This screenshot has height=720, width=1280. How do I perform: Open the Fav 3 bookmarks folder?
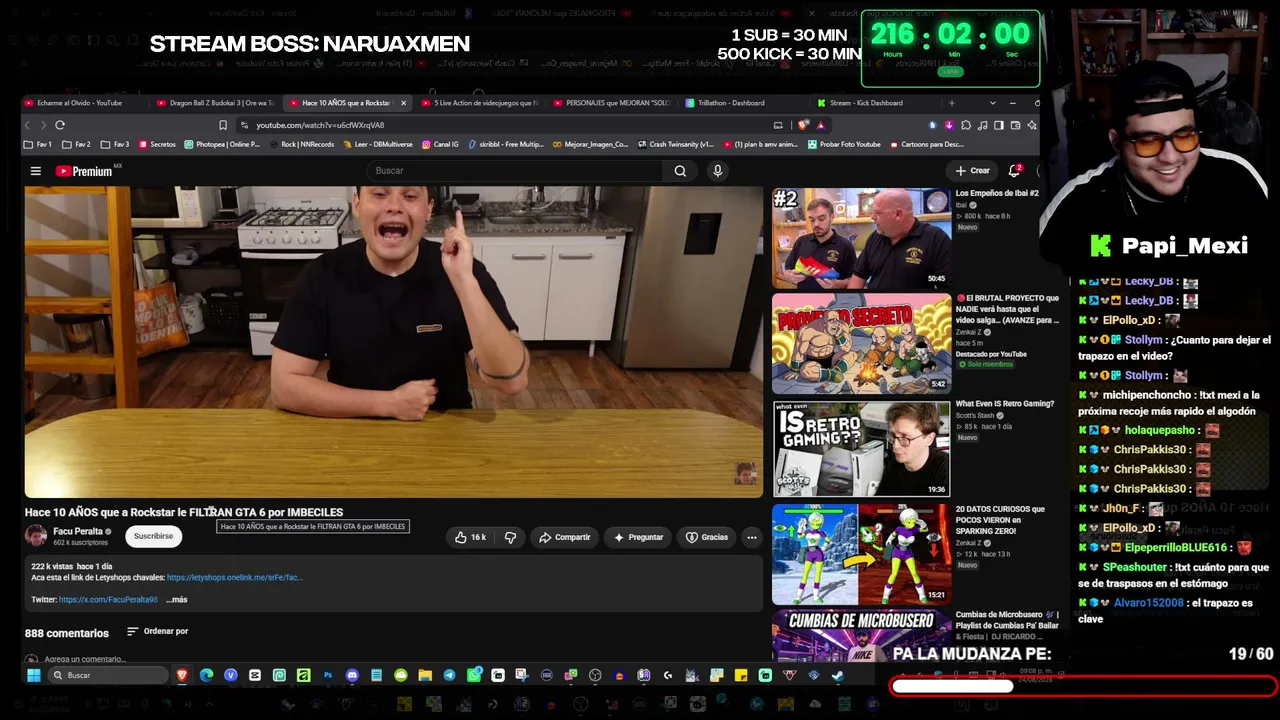pos(115,144)
